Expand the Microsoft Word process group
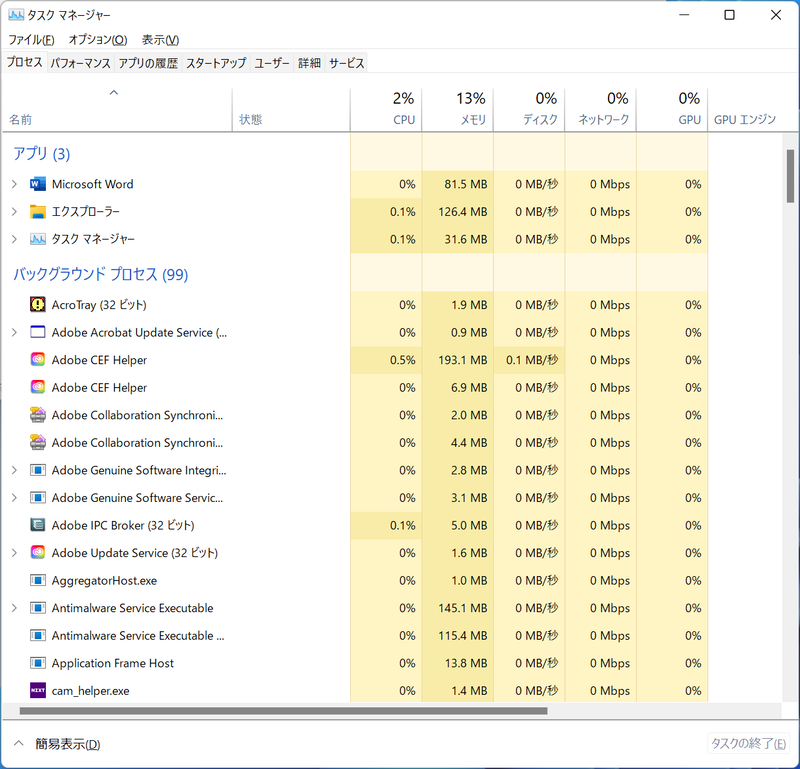The image size is (800, 769). click(x=14, y=184)
